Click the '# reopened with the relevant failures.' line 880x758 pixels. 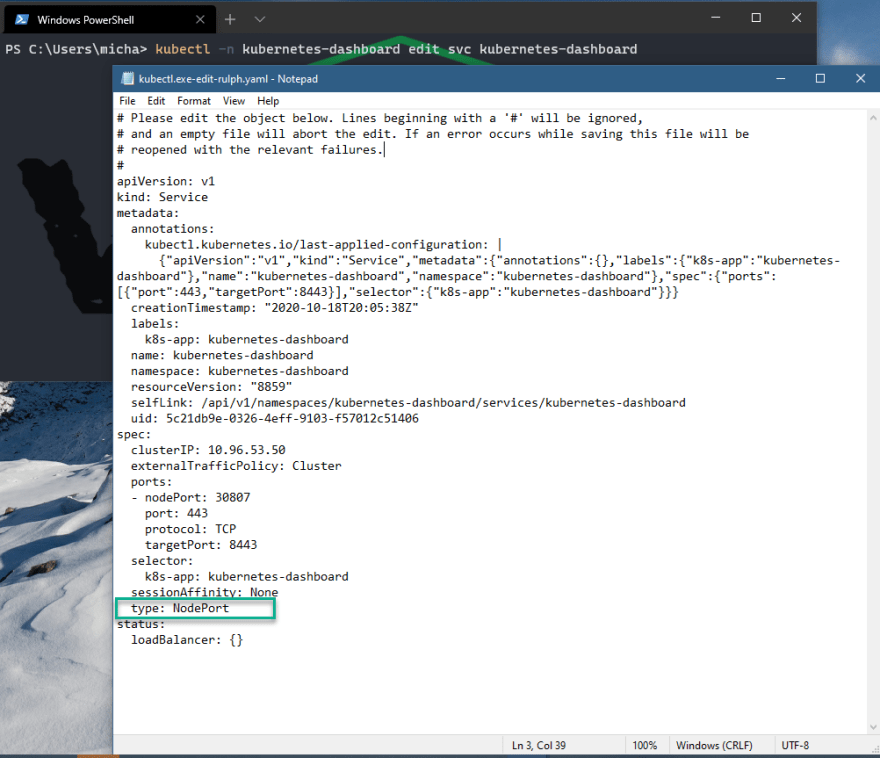250,150
